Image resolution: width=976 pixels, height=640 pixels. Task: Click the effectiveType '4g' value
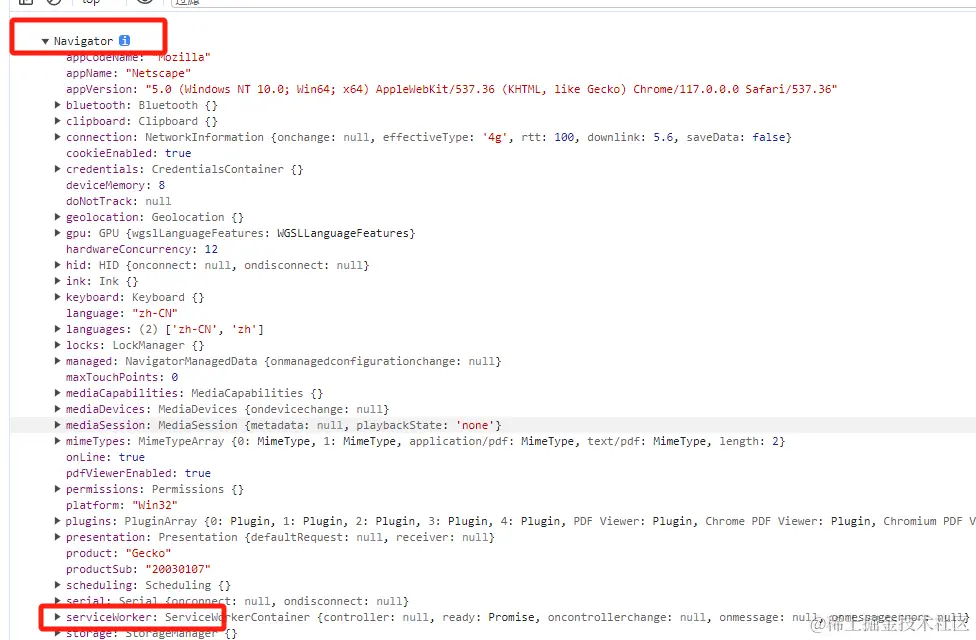pos(495,137)
